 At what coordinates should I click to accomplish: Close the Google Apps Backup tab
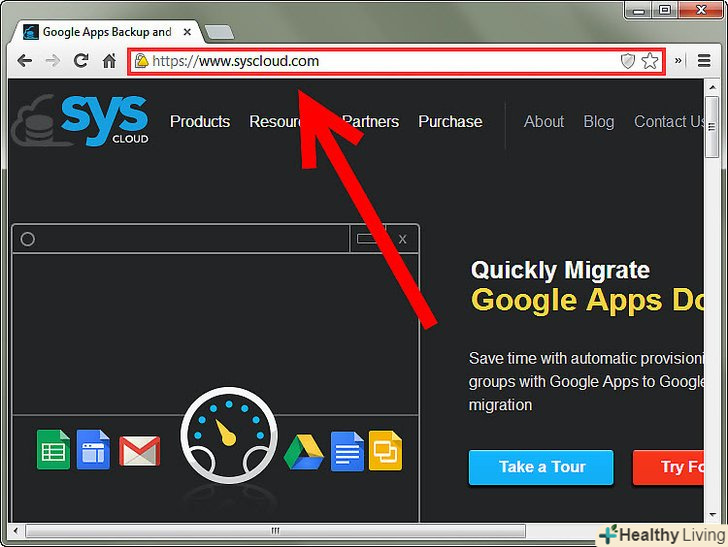187,32
